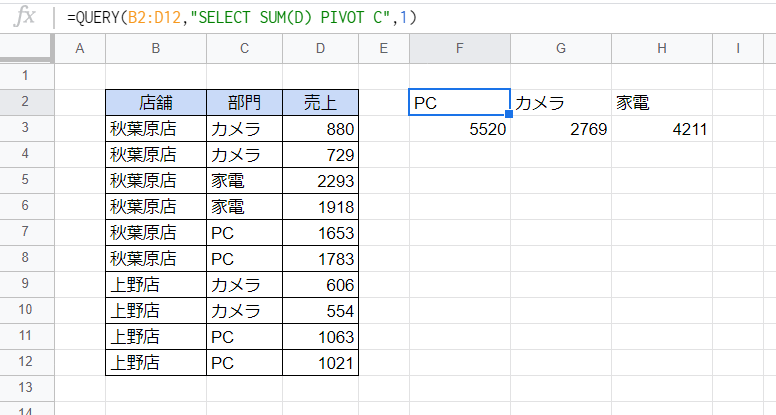
Task: Select column C header
Action: 244,48
